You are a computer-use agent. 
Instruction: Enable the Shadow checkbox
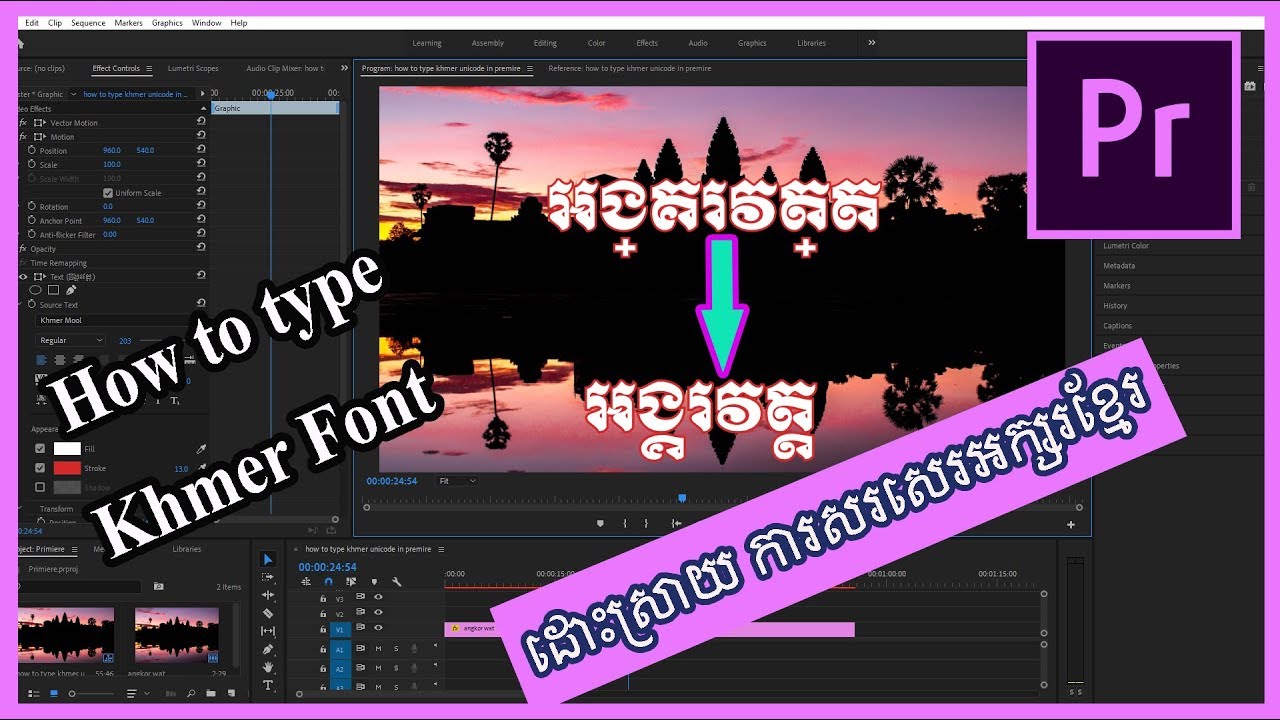coord(40,487)
